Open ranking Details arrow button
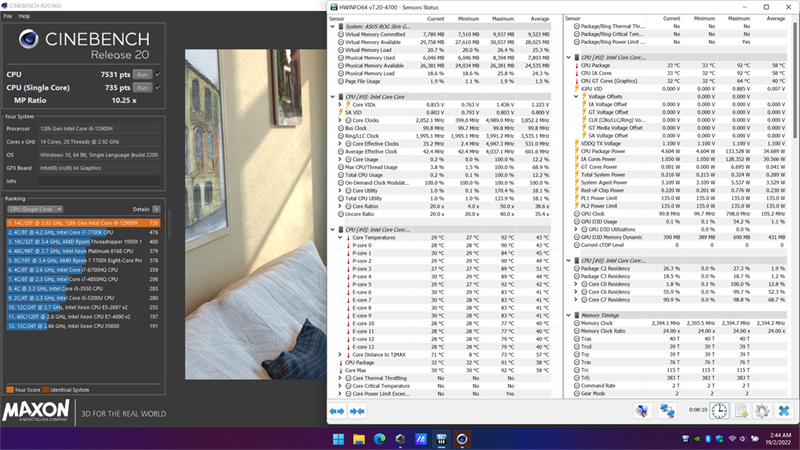Viewport: 800px width, 450px height. tap(156, 209)
